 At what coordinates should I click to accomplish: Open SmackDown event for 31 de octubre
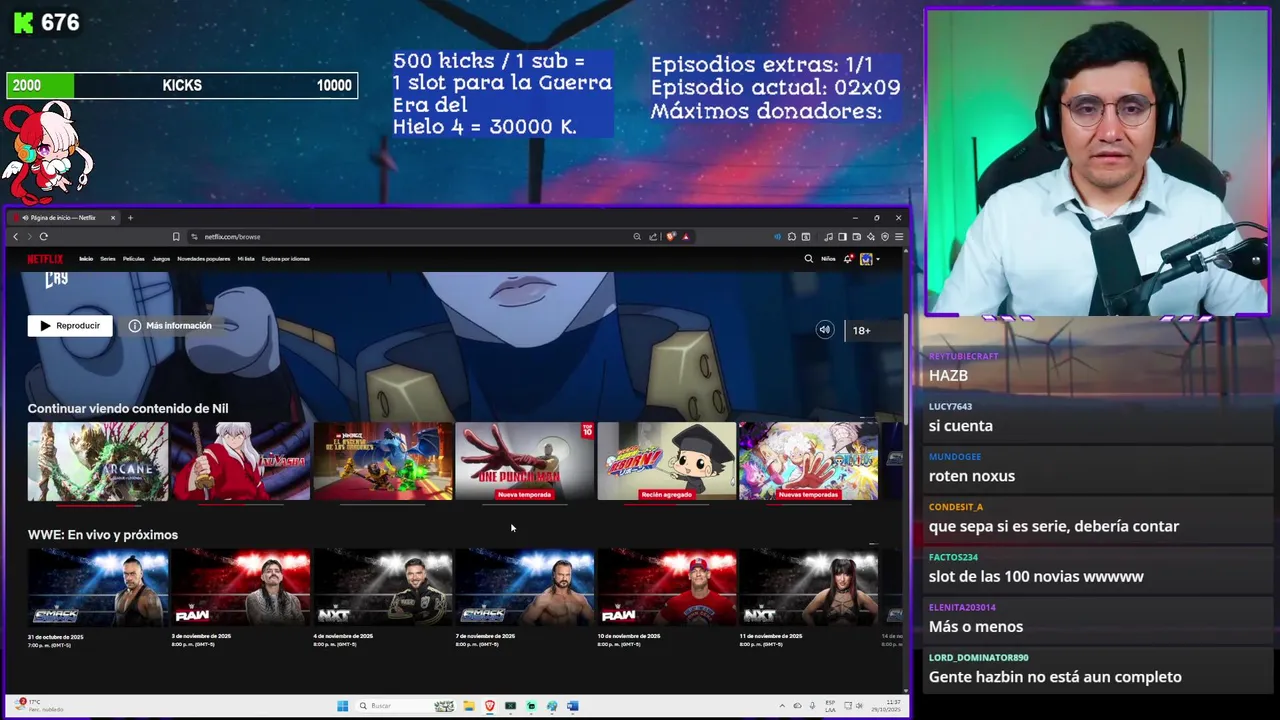pos(98,588)
